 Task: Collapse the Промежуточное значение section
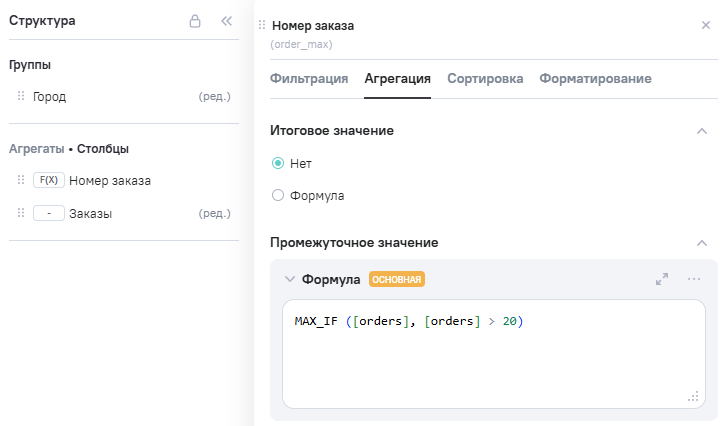coord(702,243)
